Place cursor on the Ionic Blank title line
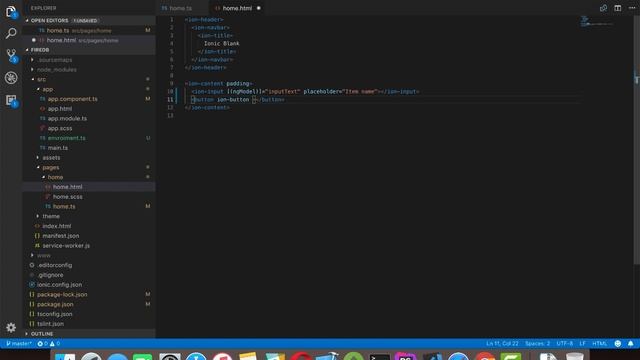The width and height of the screenshot is (640, 360). coord(222,43)
